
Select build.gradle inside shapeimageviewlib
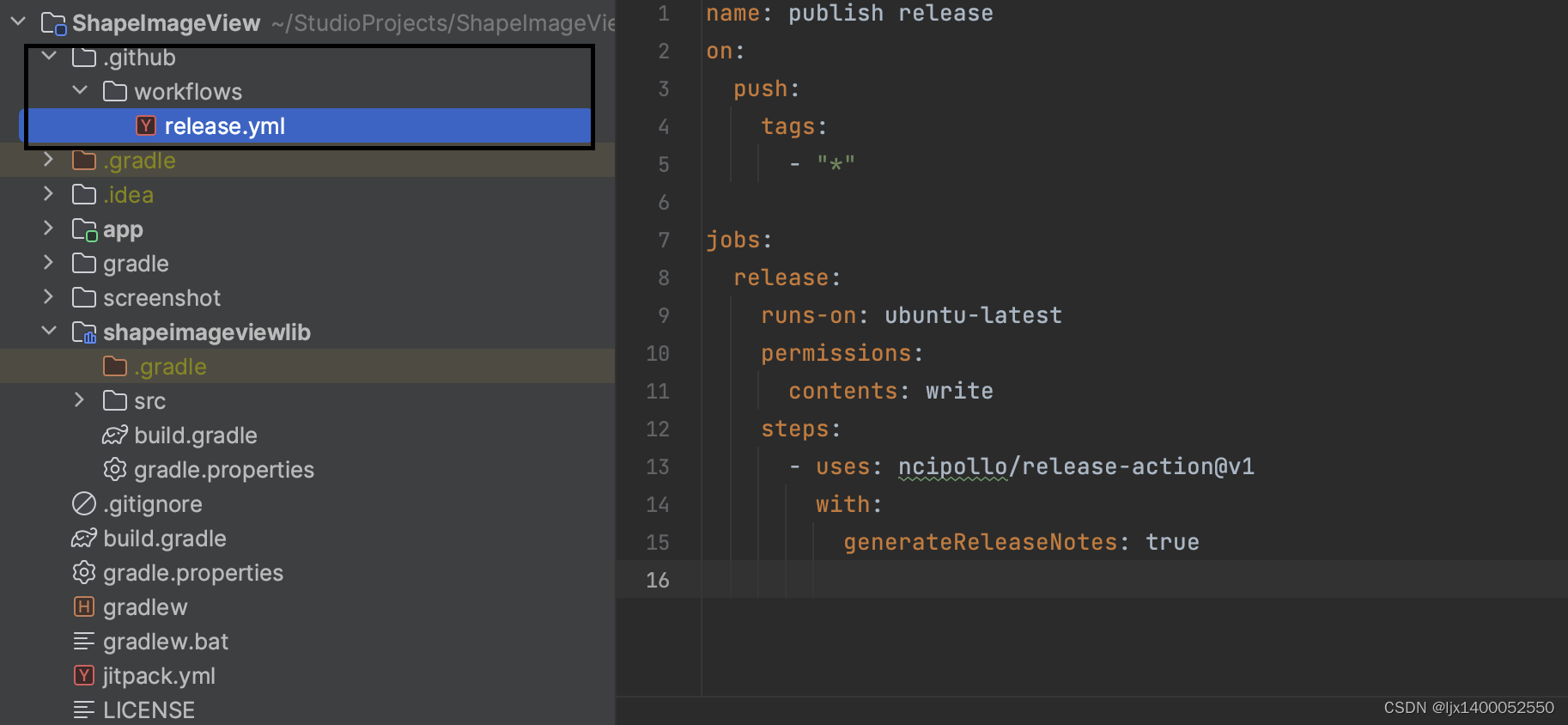pyautogui.click(x=195, y=436)
